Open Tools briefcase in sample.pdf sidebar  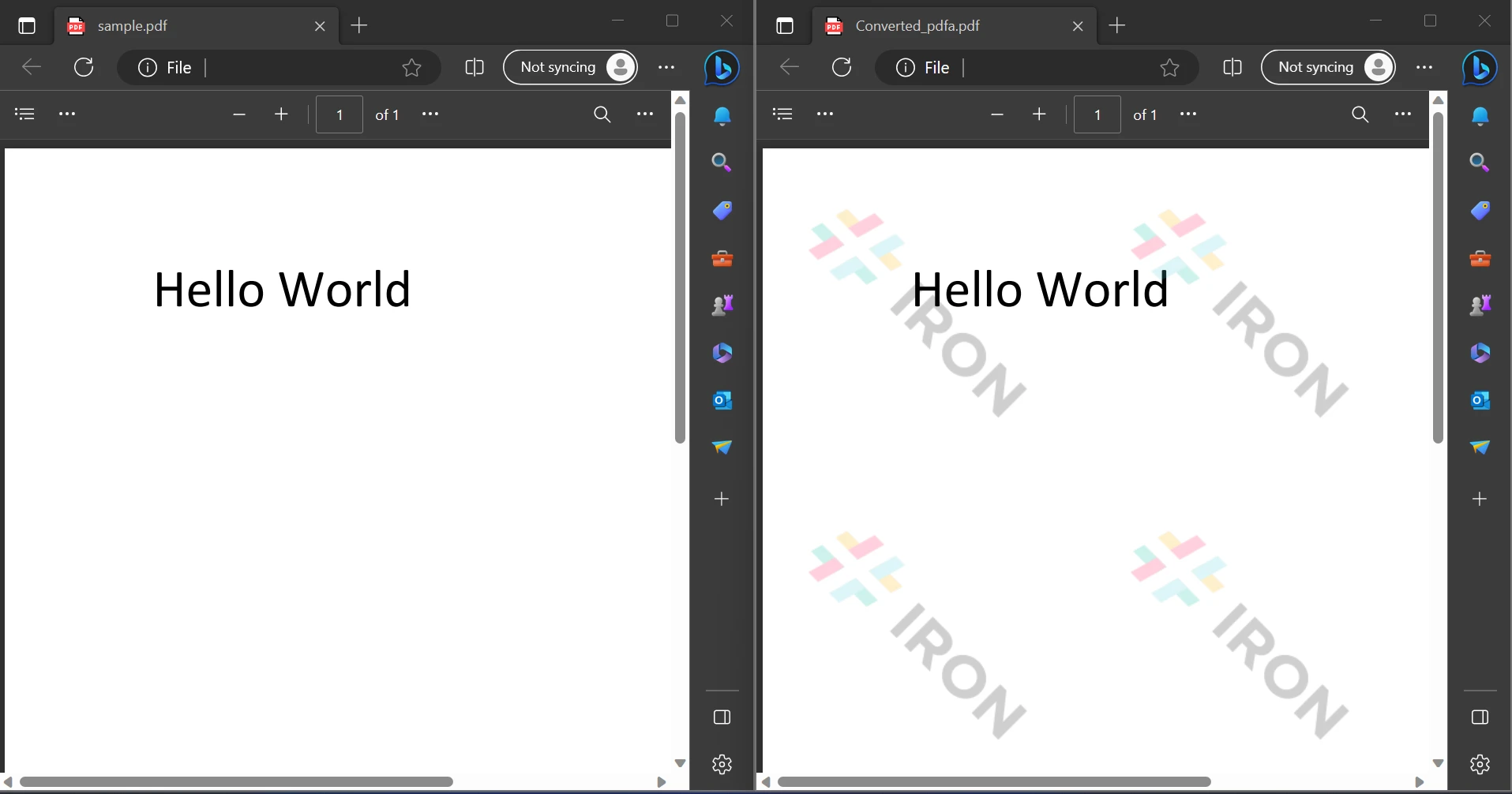click(x=722, y=258)
